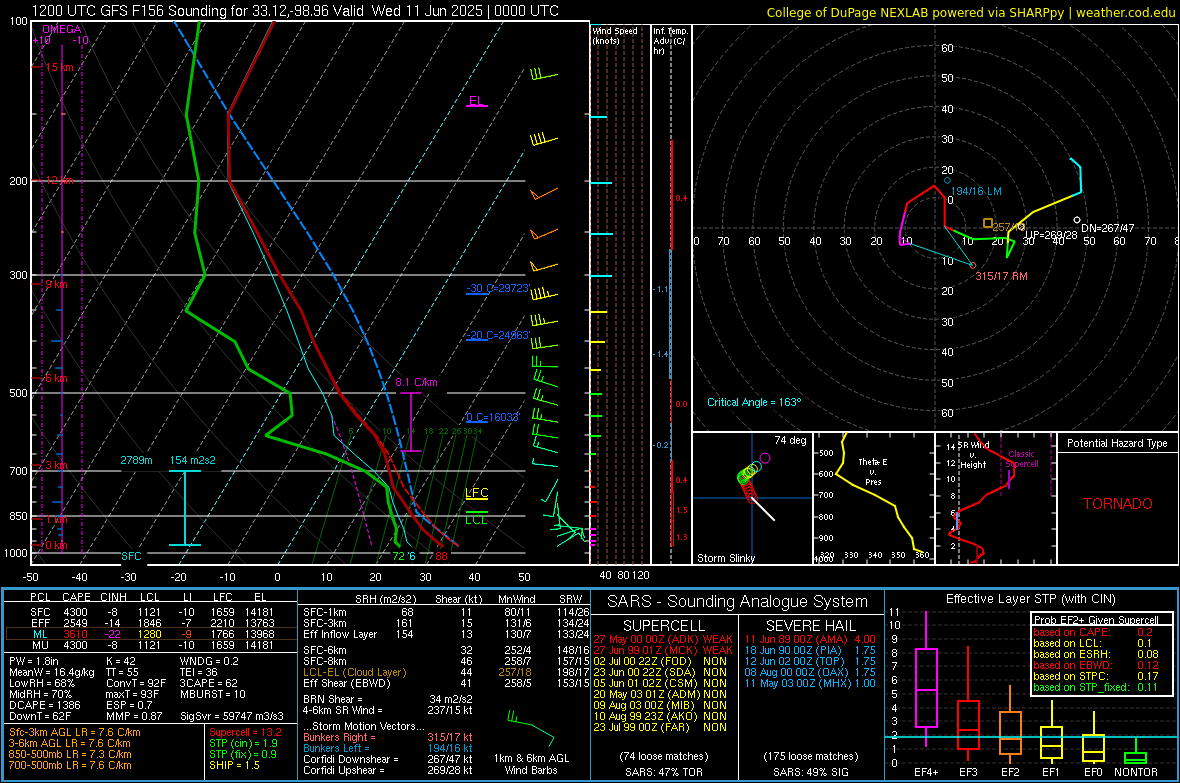Select the '154 m2s2' inflow SRH label
Image resolution: width=1180 pixels, height=783 pixels.
coord(193,460)
